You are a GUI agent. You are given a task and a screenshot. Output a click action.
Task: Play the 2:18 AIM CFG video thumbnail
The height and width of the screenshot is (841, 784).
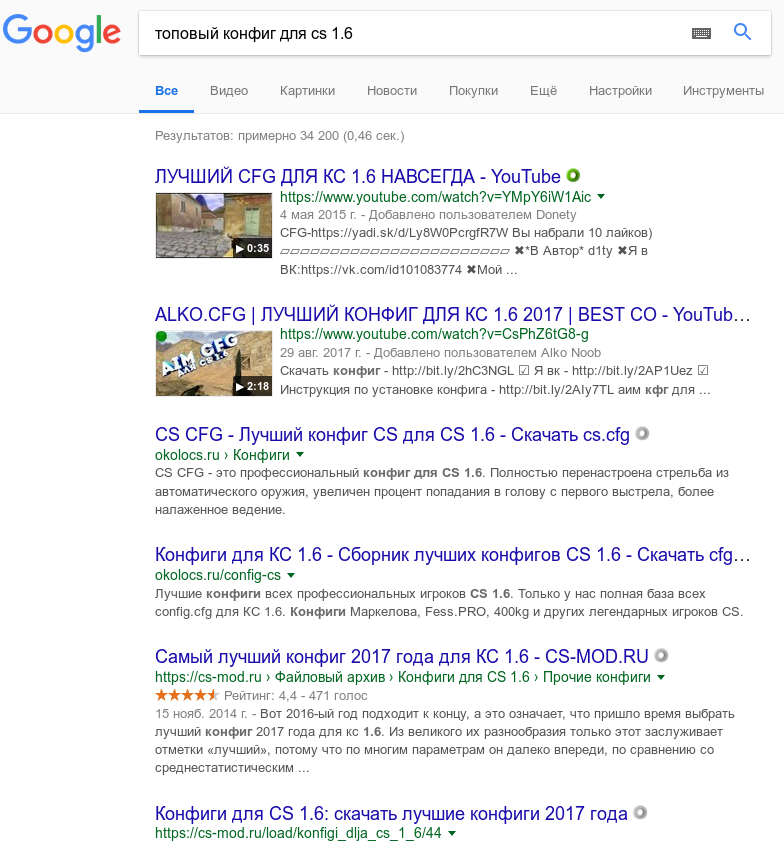tap(214, 364)
